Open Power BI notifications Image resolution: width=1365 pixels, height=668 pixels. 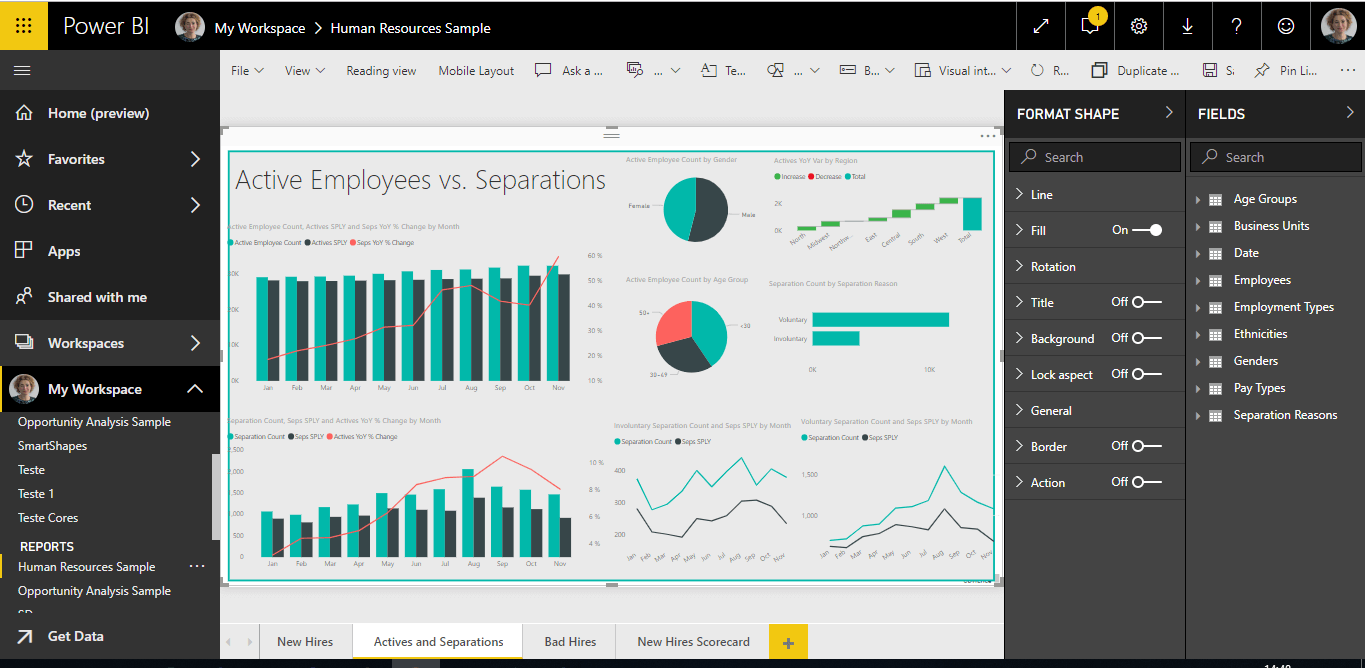click(x=1089, y=26)
